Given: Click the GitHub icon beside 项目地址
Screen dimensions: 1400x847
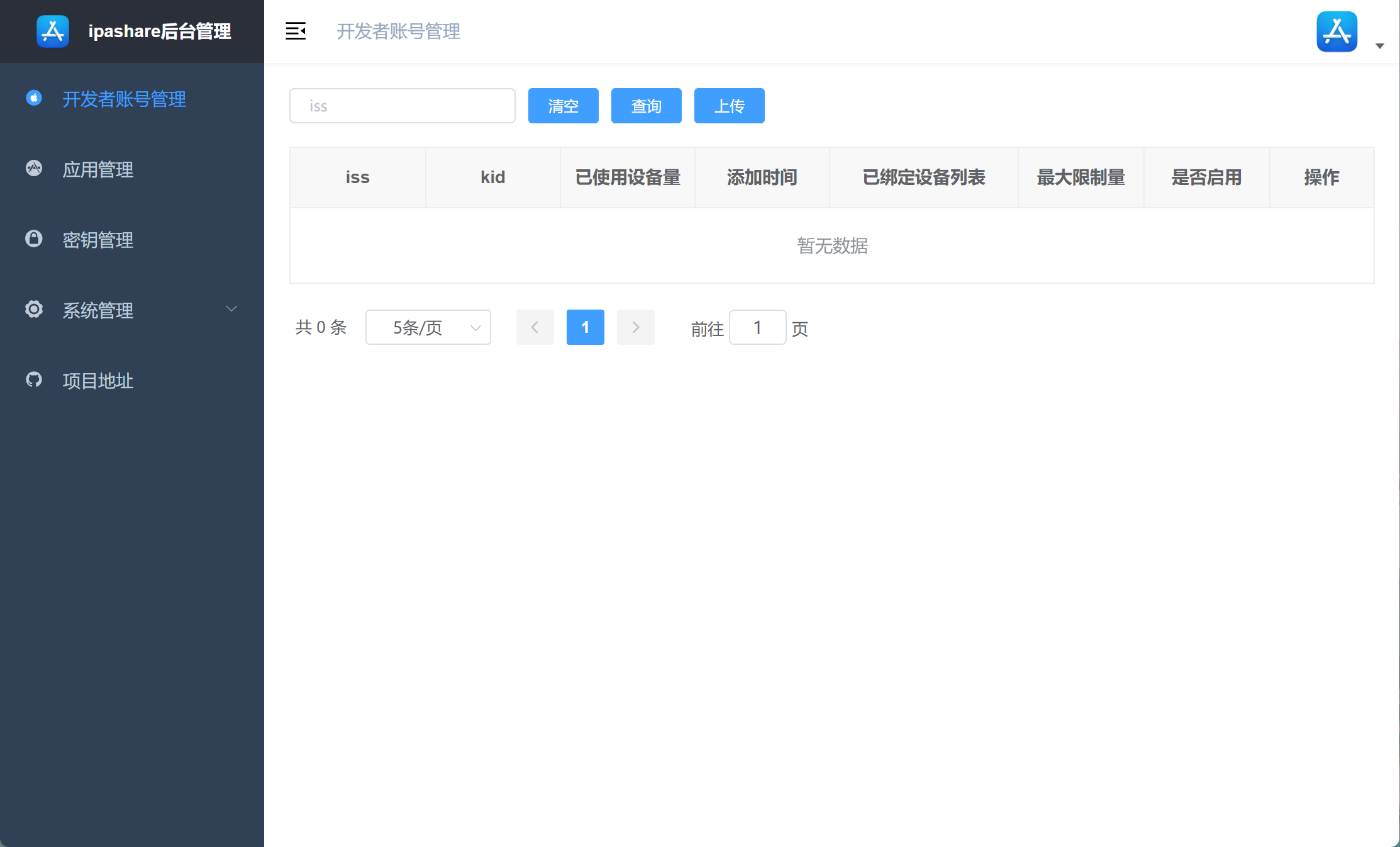Looking at the screenshot, I should 34,379.
